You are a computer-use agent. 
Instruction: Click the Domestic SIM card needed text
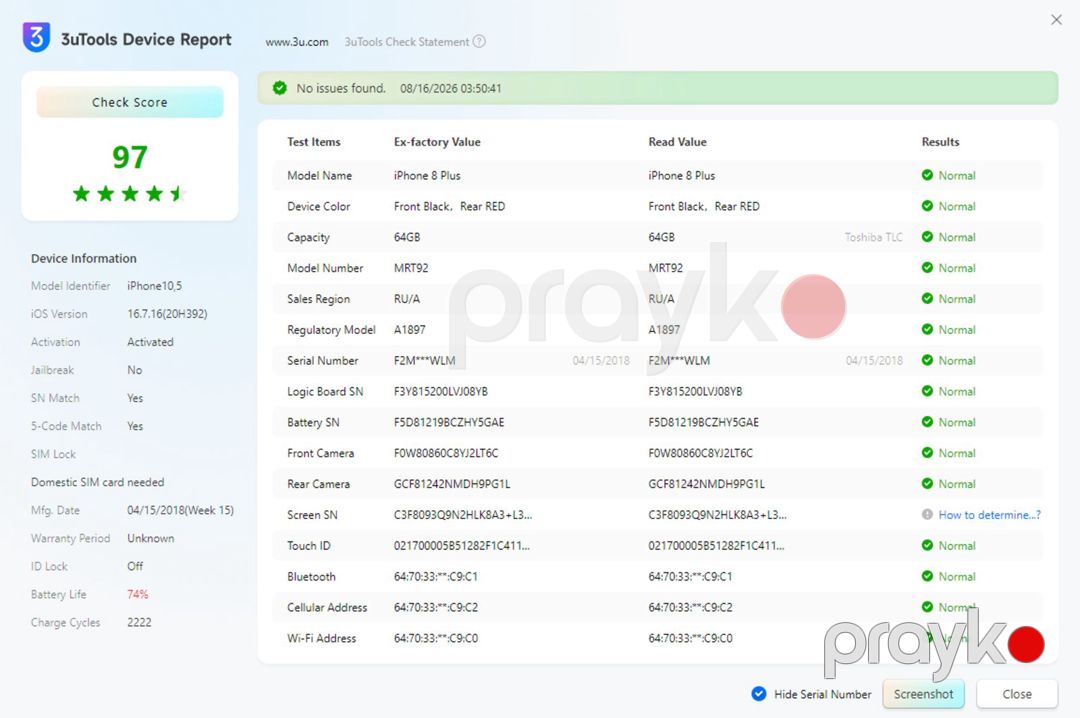(97, 482)
